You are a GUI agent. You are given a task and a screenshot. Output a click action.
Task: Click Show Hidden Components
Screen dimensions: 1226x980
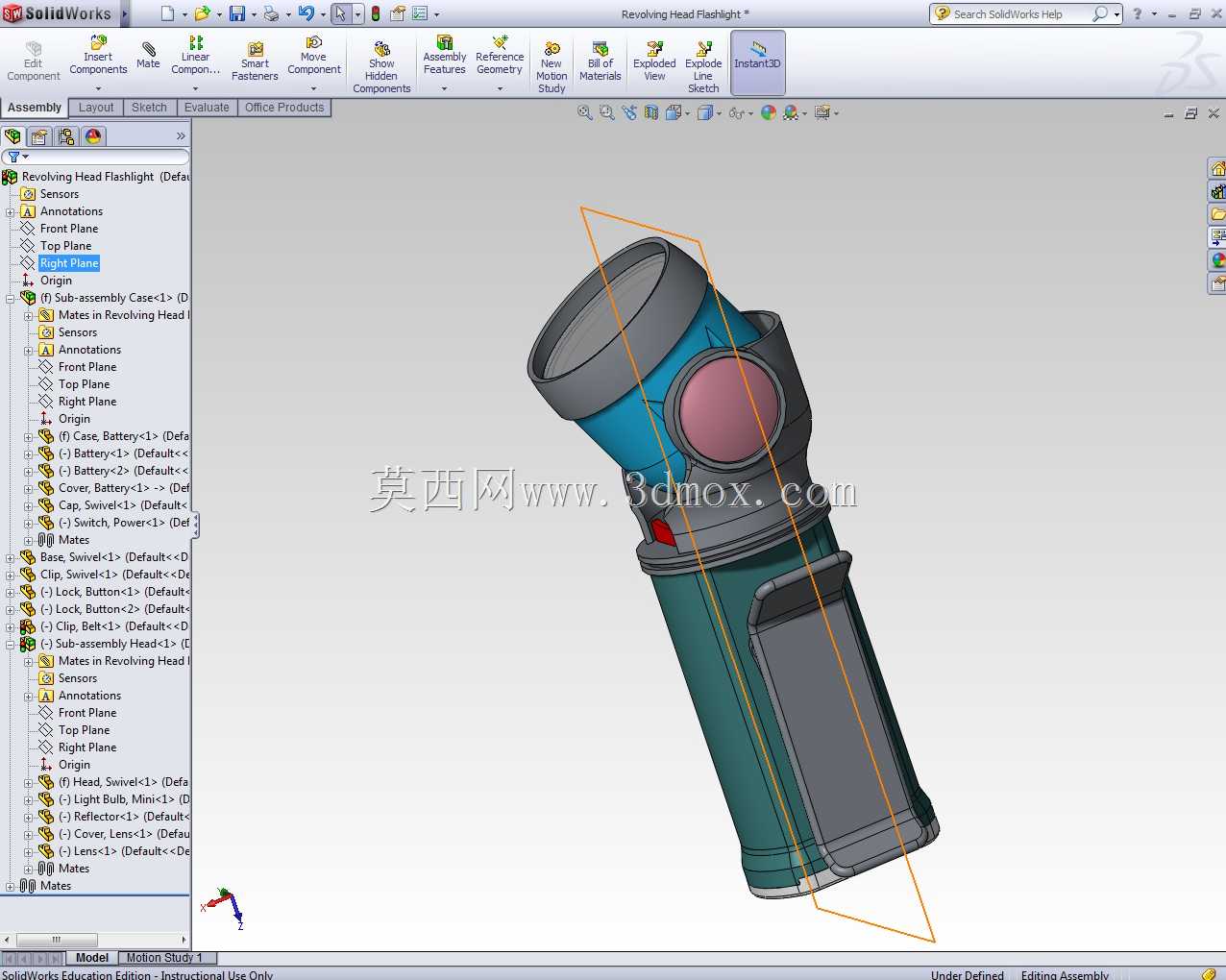tap(381, 67)
